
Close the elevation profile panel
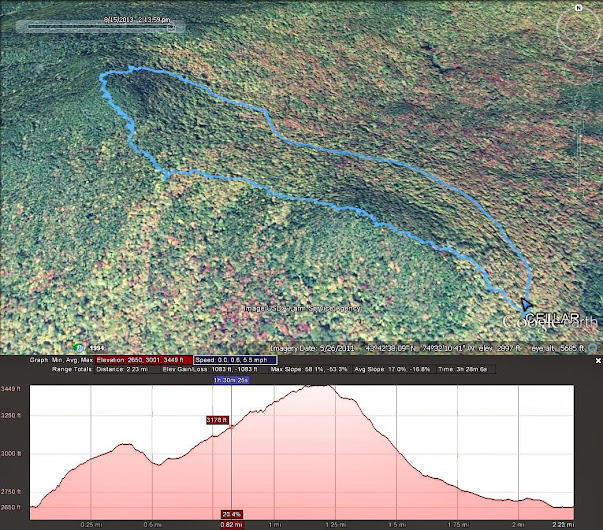(598, 360)
